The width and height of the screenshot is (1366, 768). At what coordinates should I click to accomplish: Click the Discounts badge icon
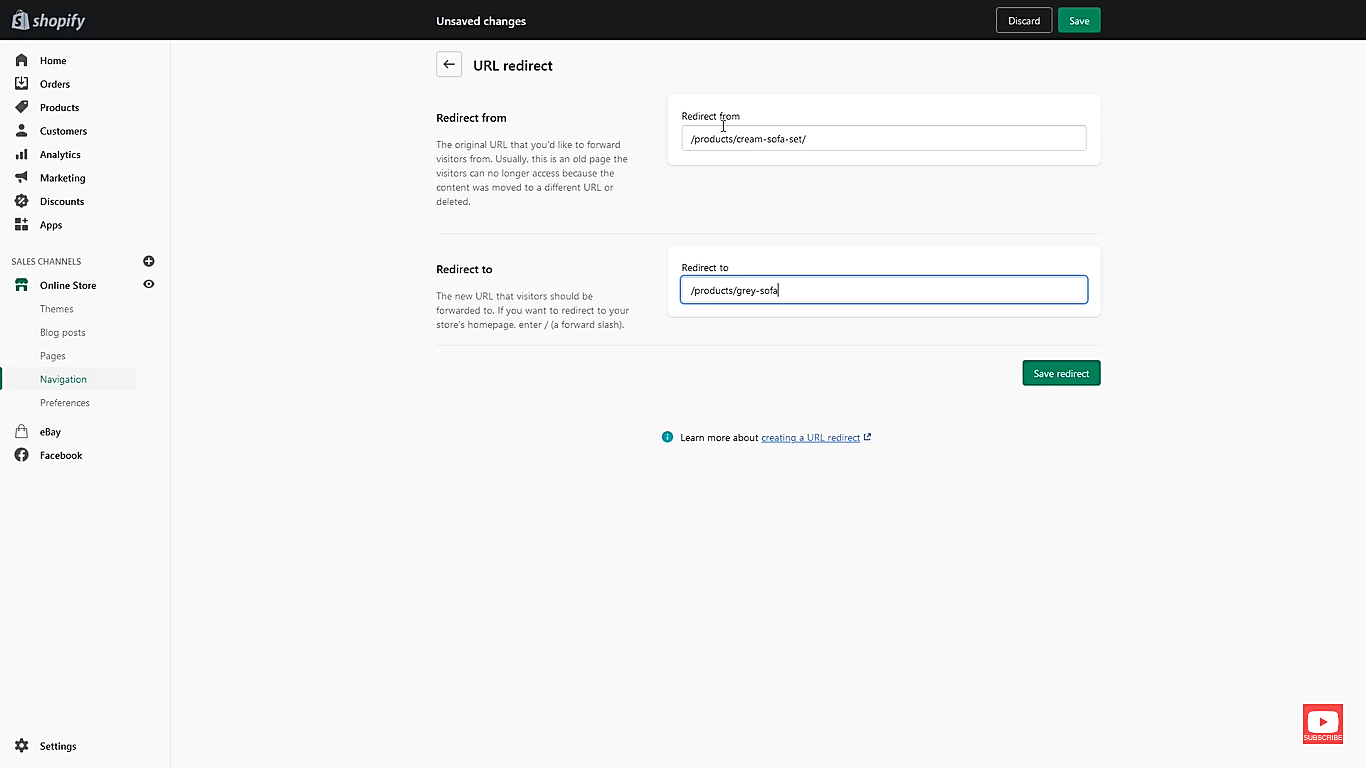[x=21, y=201]
